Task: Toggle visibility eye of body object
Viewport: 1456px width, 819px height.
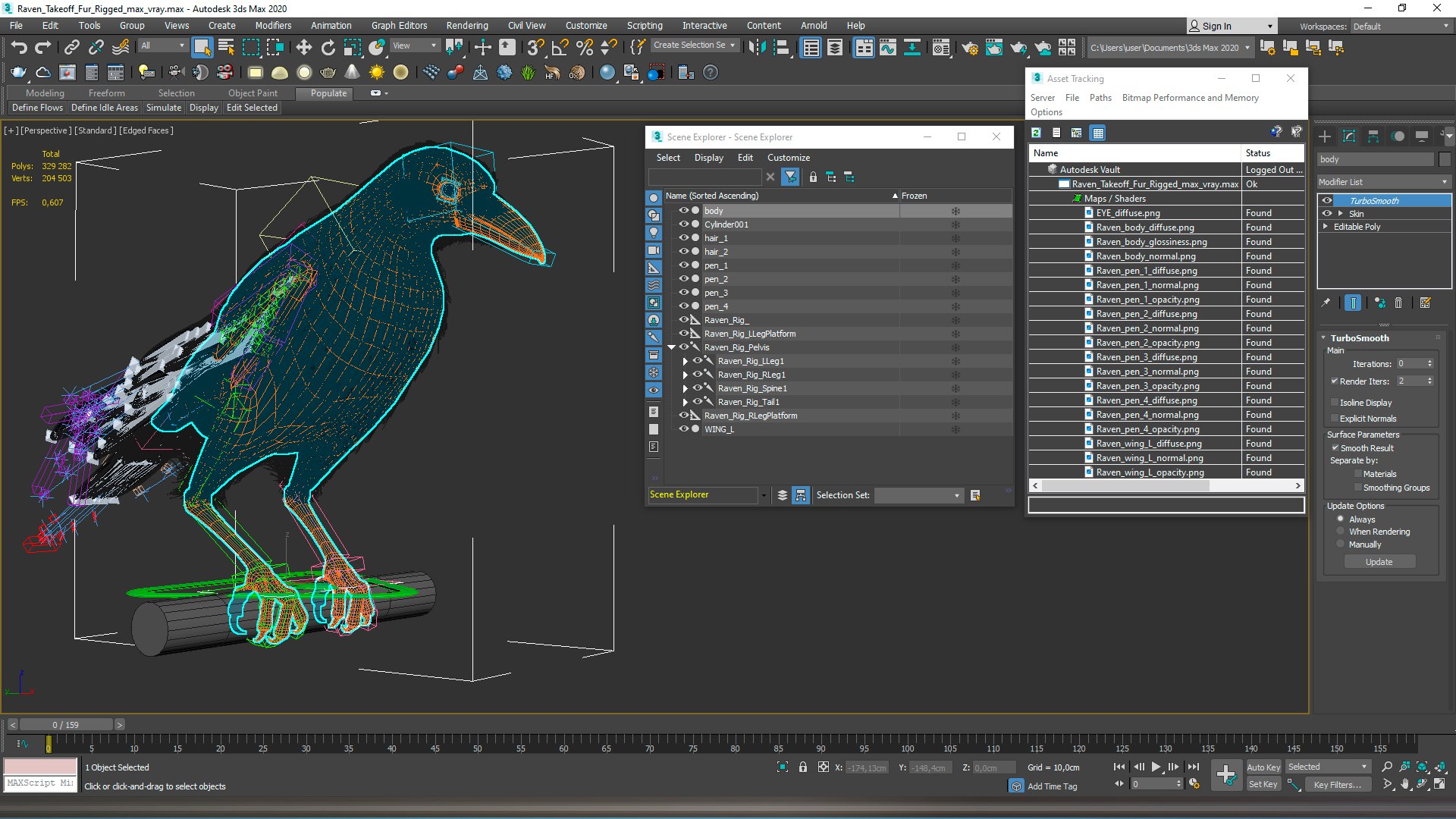Action: (x=683, y=211)
